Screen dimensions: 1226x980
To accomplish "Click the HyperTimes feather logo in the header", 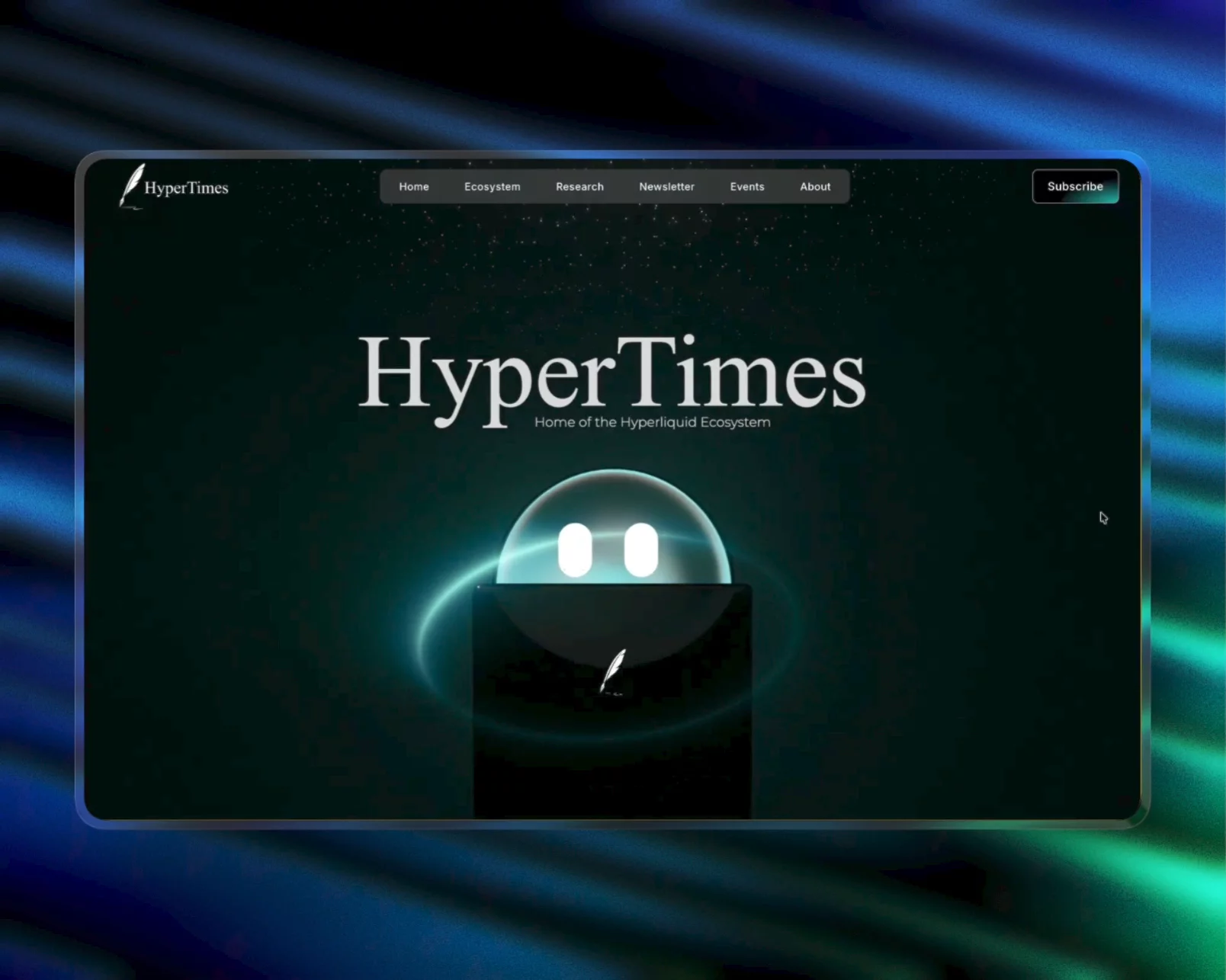I will coord(131,186).
